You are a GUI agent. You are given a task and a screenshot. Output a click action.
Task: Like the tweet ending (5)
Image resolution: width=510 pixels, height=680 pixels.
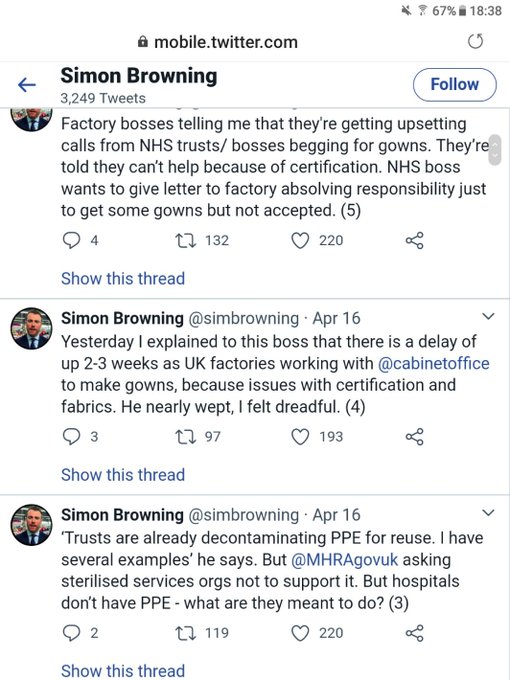coord(300,241)
